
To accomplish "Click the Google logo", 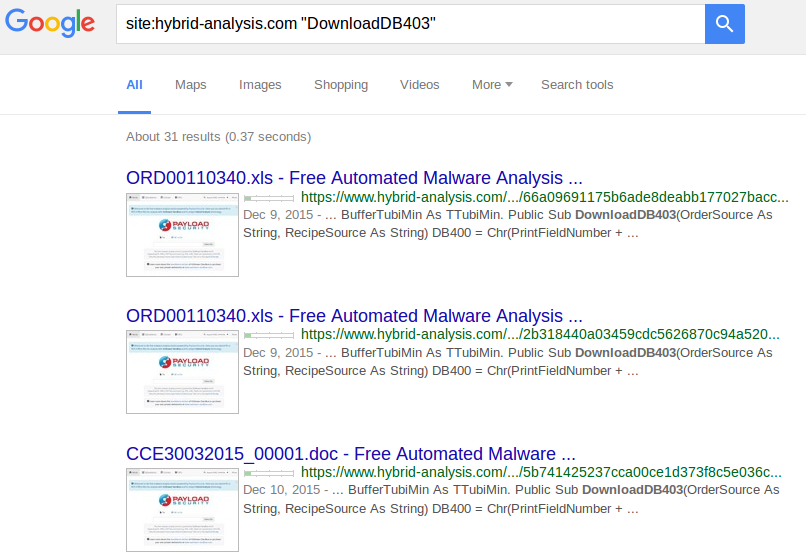I will click(50, 23).
